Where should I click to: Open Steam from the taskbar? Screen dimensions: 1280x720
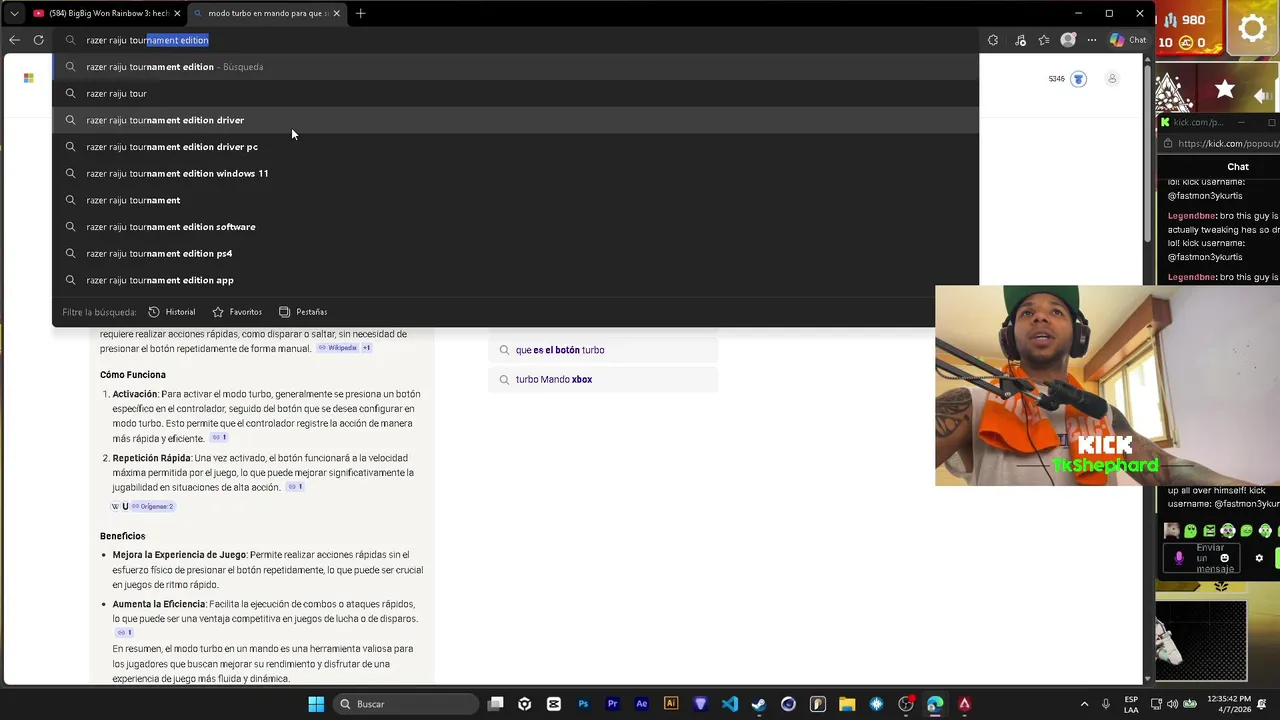(759, 704)
